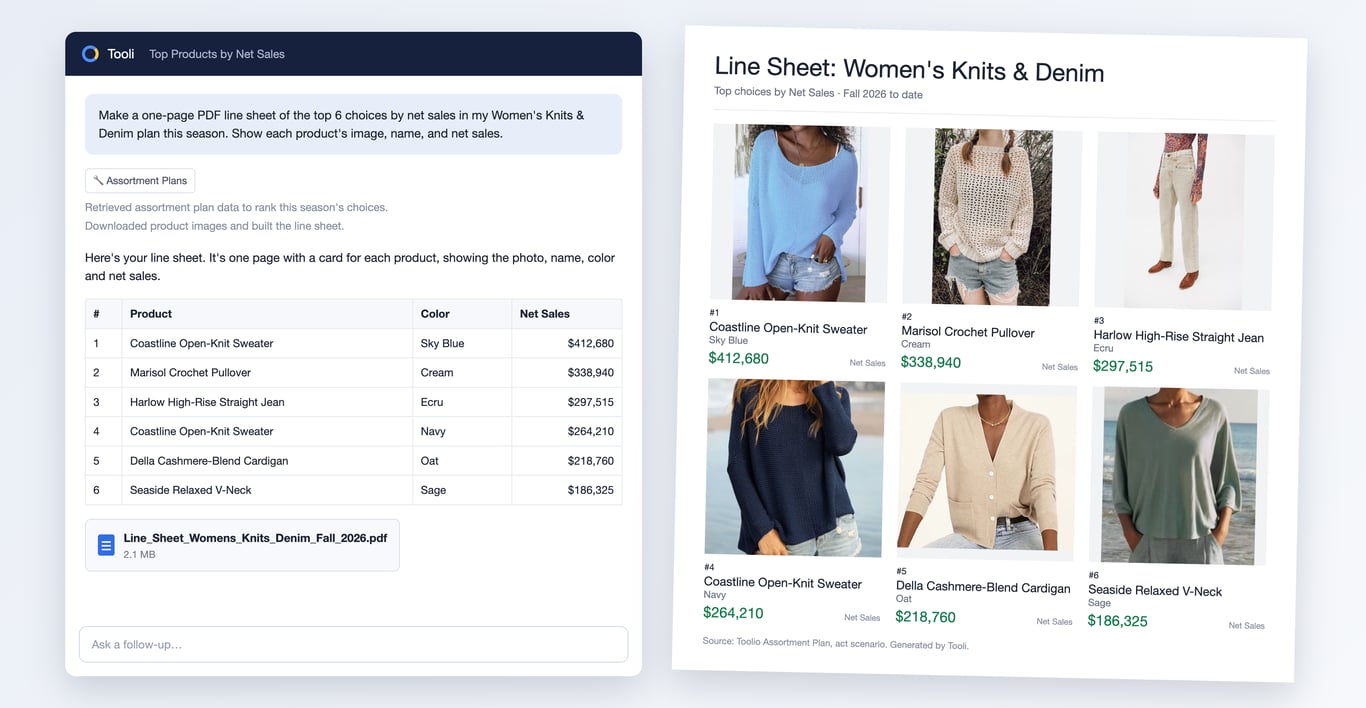Click the green $297,515 amount in the PDF
The image size is (1366, 708).
point(1123,366)
